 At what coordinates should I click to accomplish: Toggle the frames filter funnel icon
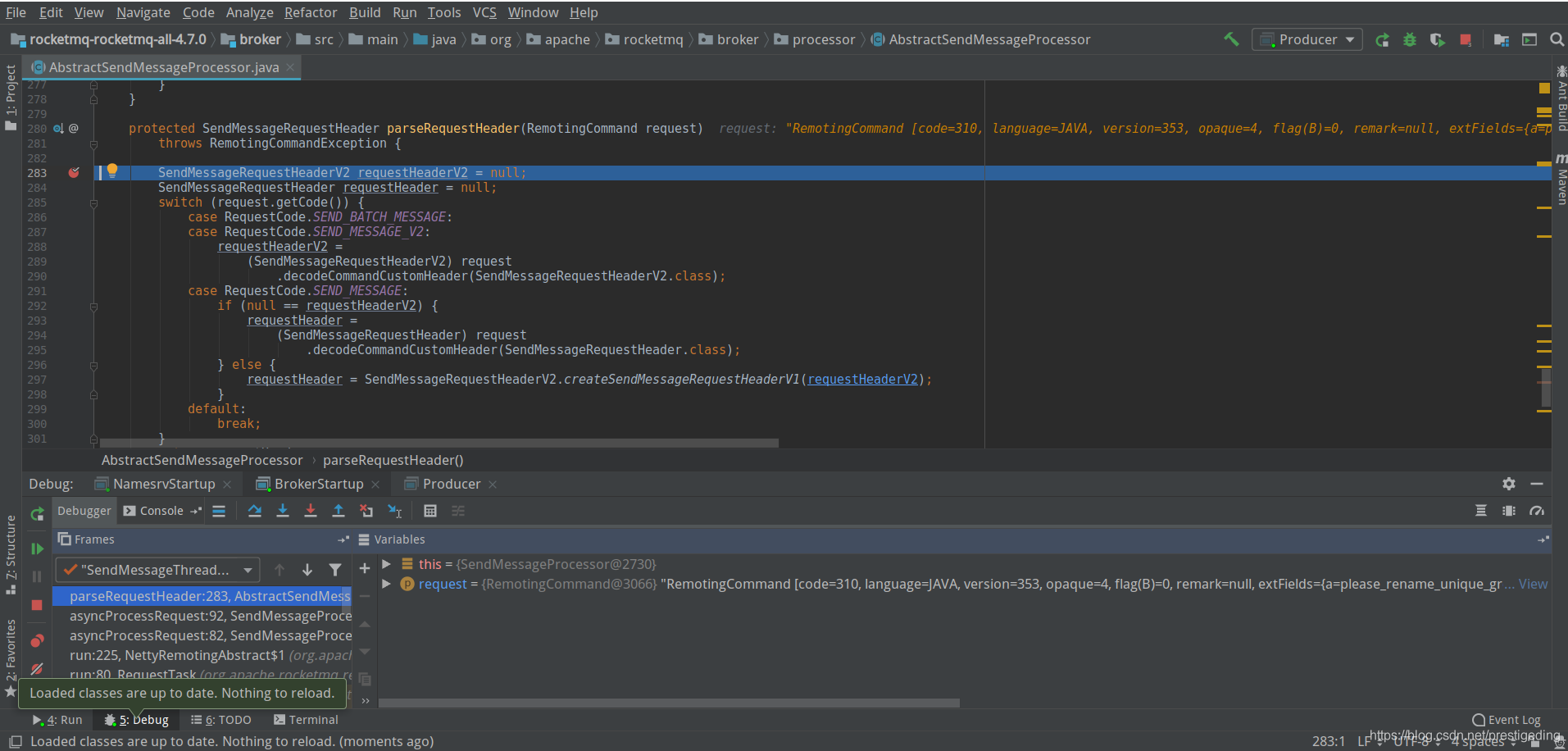coord(334,570)
